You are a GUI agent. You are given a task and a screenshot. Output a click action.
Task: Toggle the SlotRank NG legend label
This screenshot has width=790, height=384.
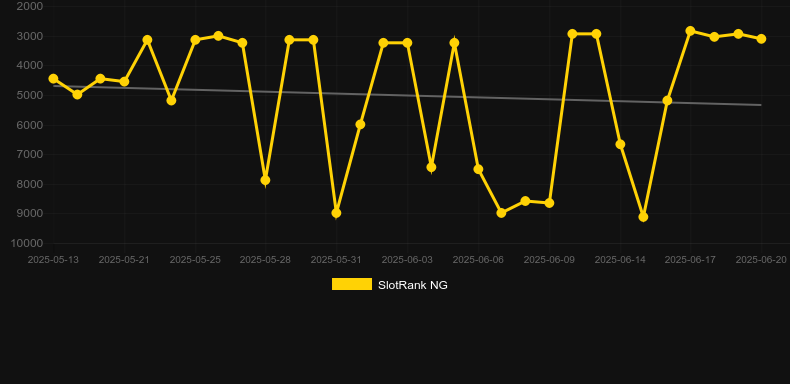coord(413,285)
